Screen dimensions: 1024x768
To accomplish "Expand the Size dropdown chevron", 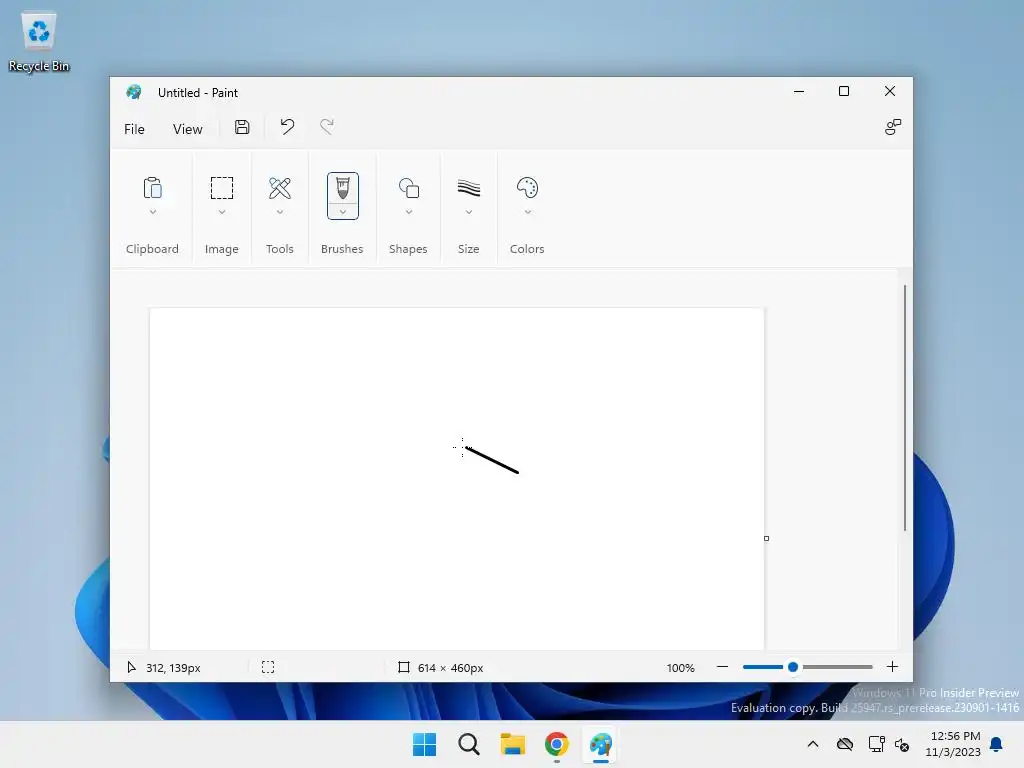I will (x=468, y=212).
